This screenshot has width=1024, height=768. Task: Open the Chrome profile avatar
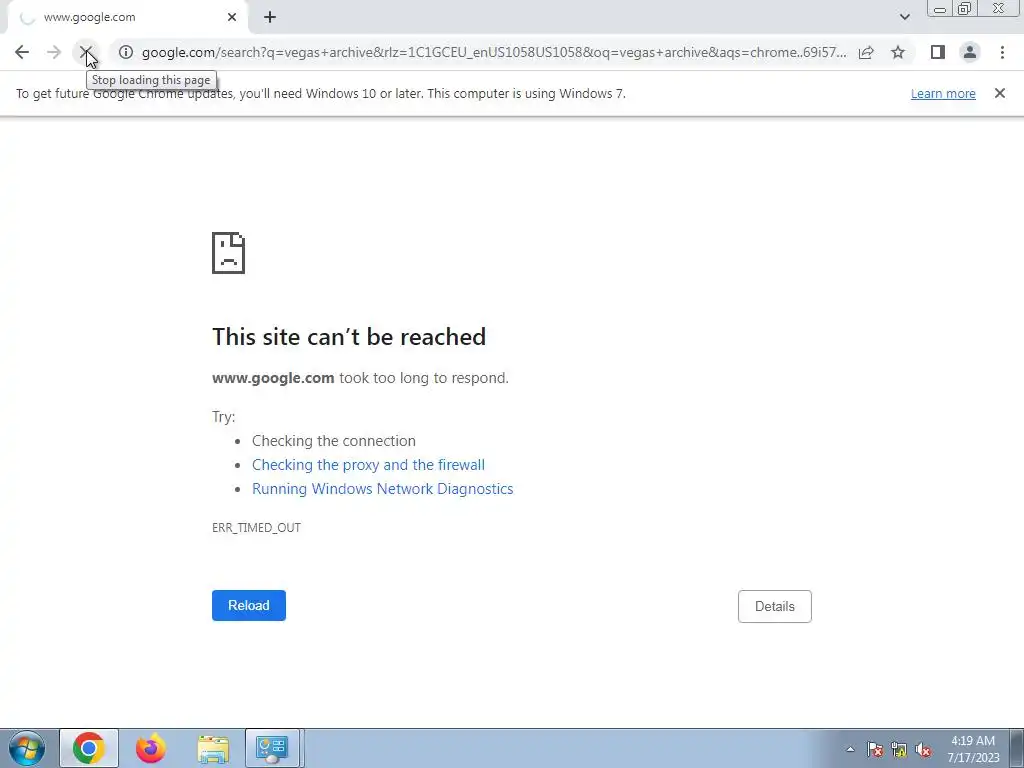click(x=970, y=52)
